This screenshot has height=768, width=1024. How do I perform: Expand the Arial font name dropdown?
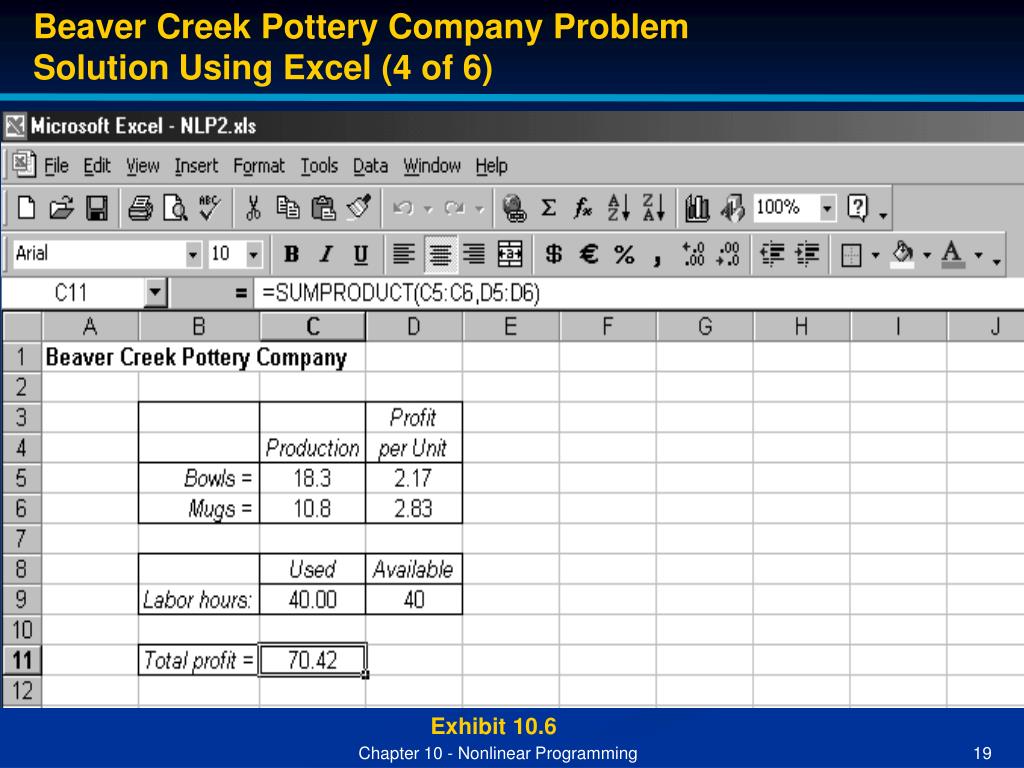193,254
